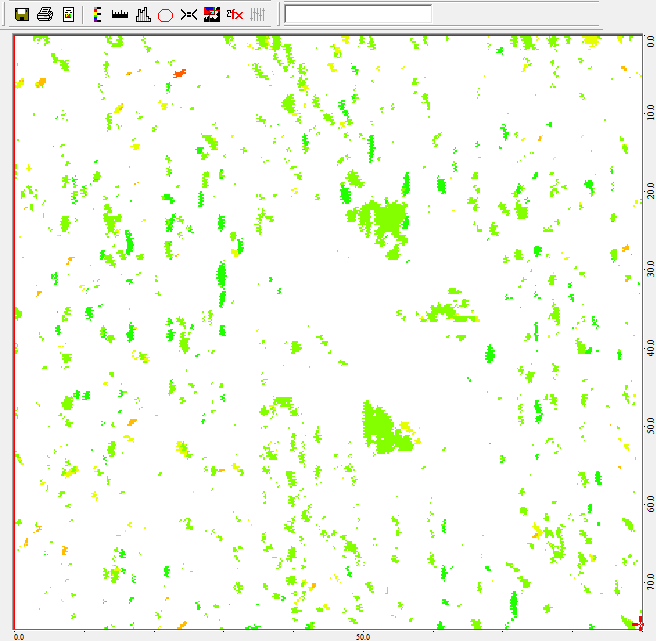Open the fx function tool
Viewport: 656px width, 641px height.
tap(235, 14)
